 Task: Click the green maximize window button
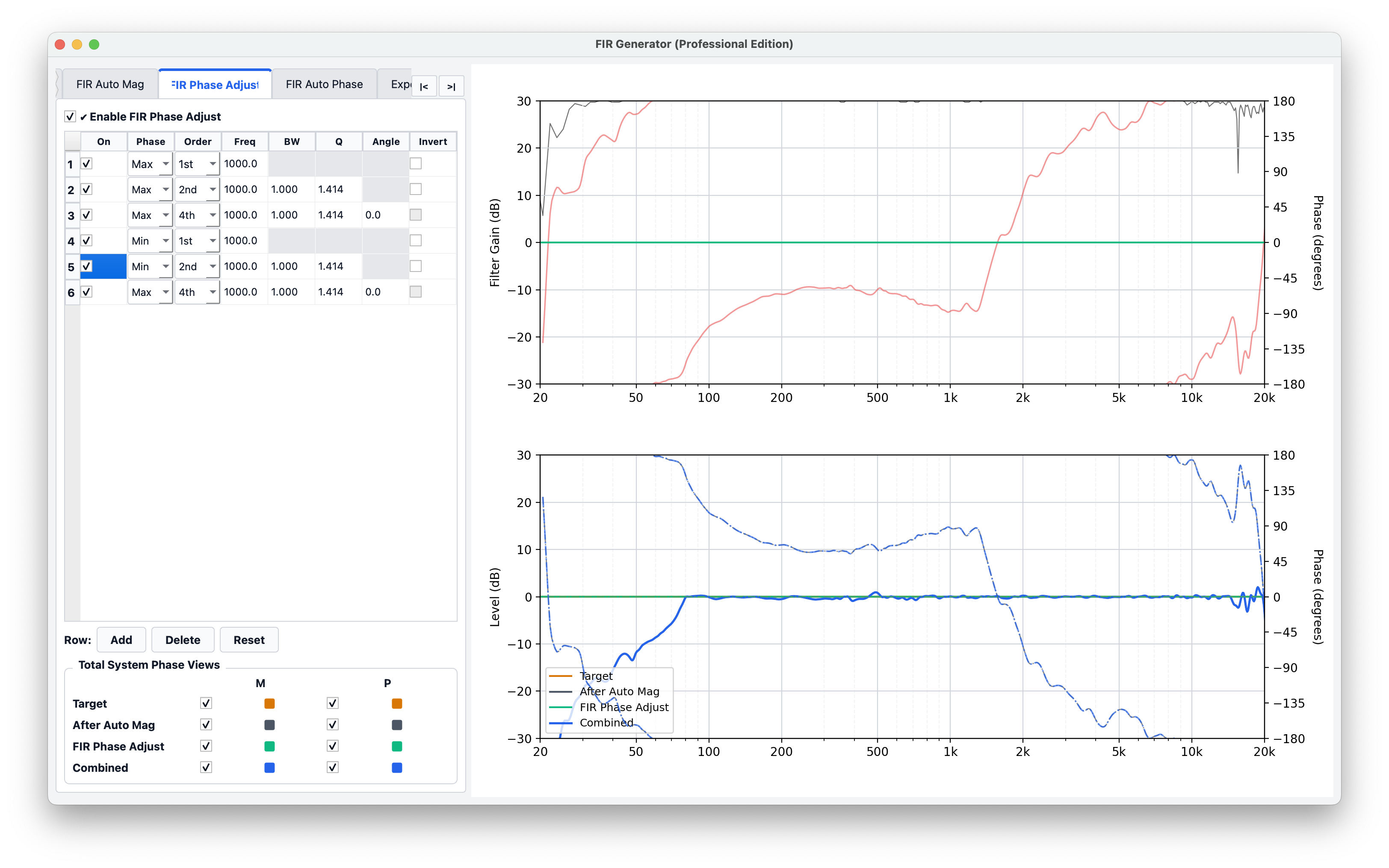click(x=94, y=44)
